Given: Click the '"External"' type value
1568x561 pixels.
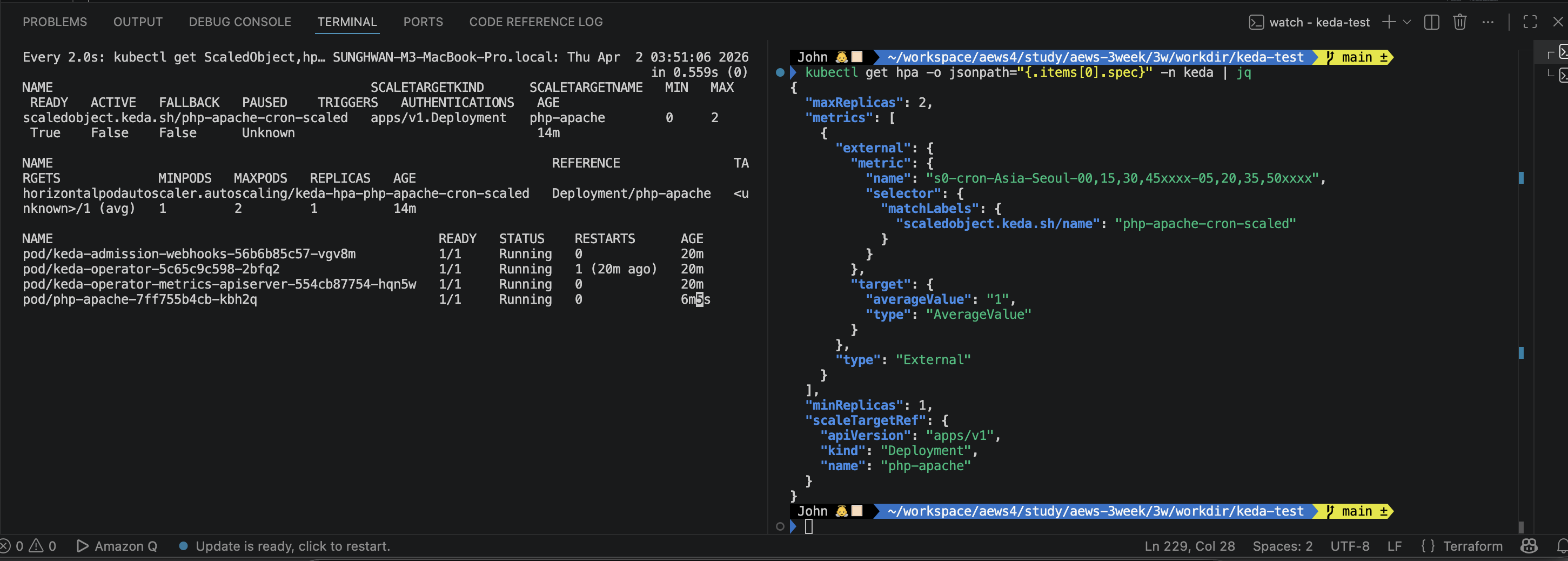Looking at the screenshot, I should pos(933,360).
